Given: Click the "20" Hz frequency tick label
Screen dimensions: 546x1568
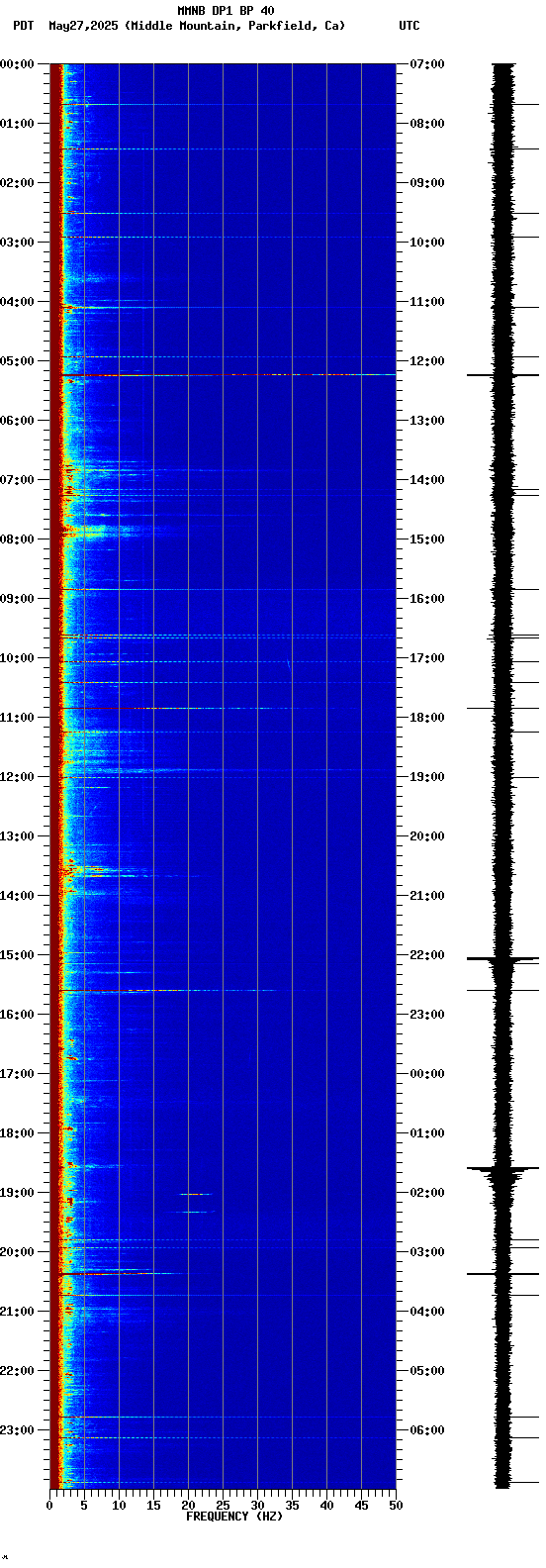Looking at the screenshot, I should (x=188, y=1506).
